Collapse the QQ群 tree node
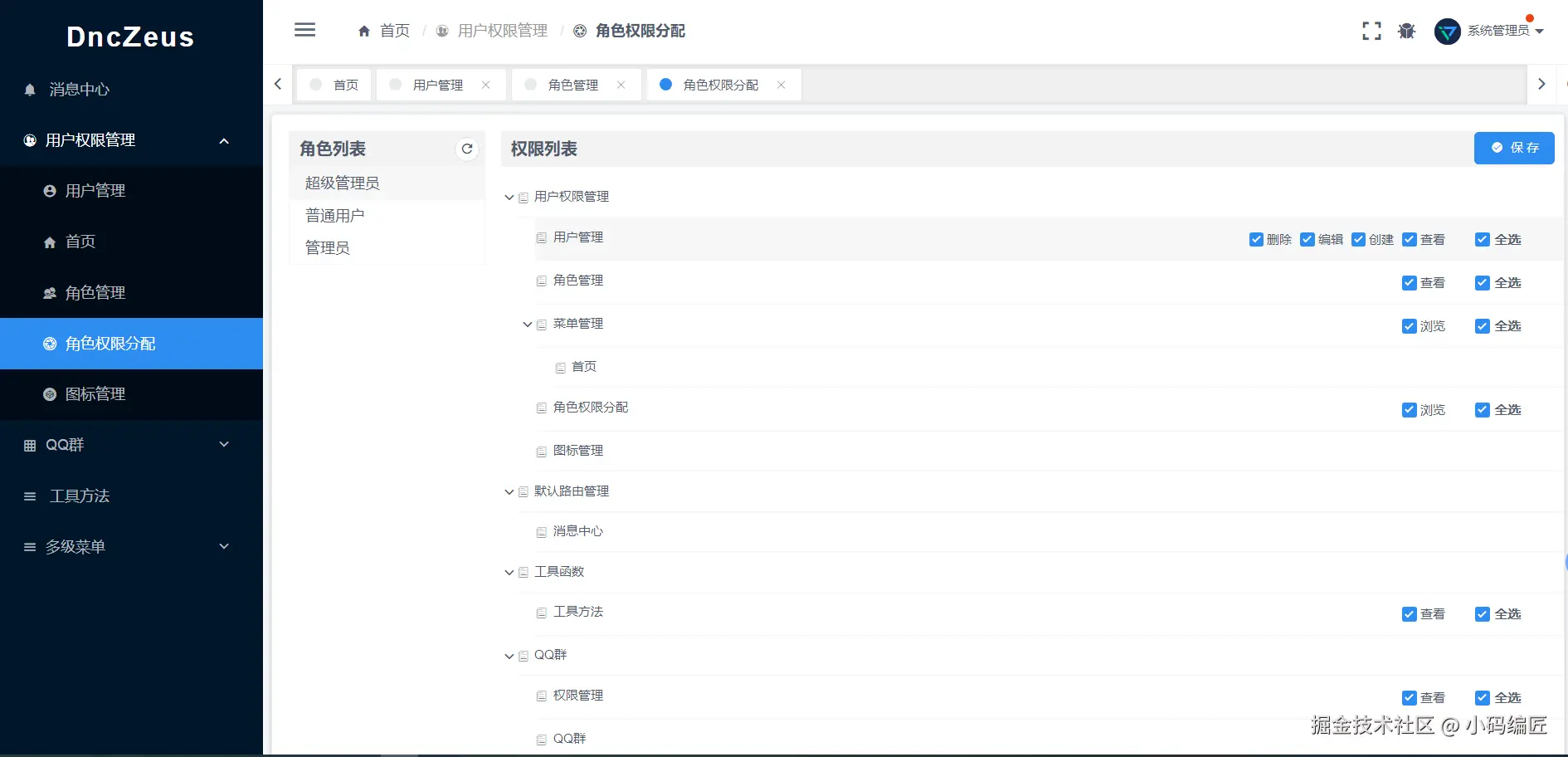 coord(509,657)
